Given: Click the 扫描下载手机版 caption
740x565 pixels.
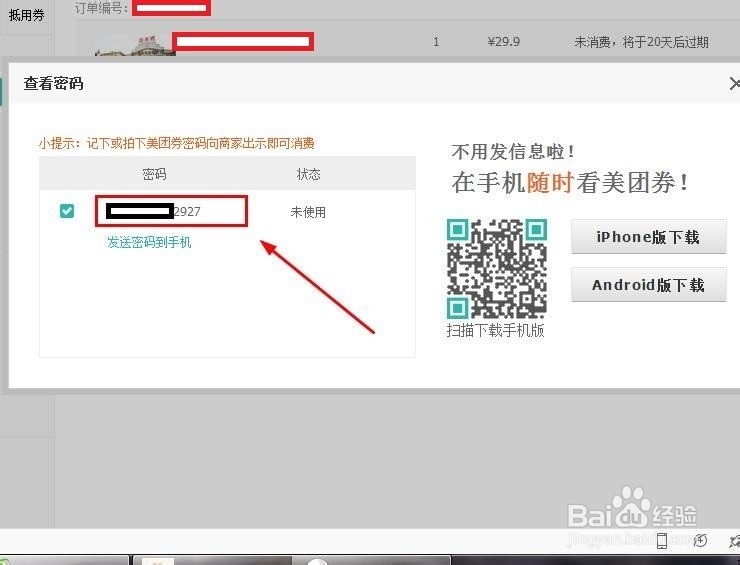Looking at the screenshot, I should tap(496, 330).
